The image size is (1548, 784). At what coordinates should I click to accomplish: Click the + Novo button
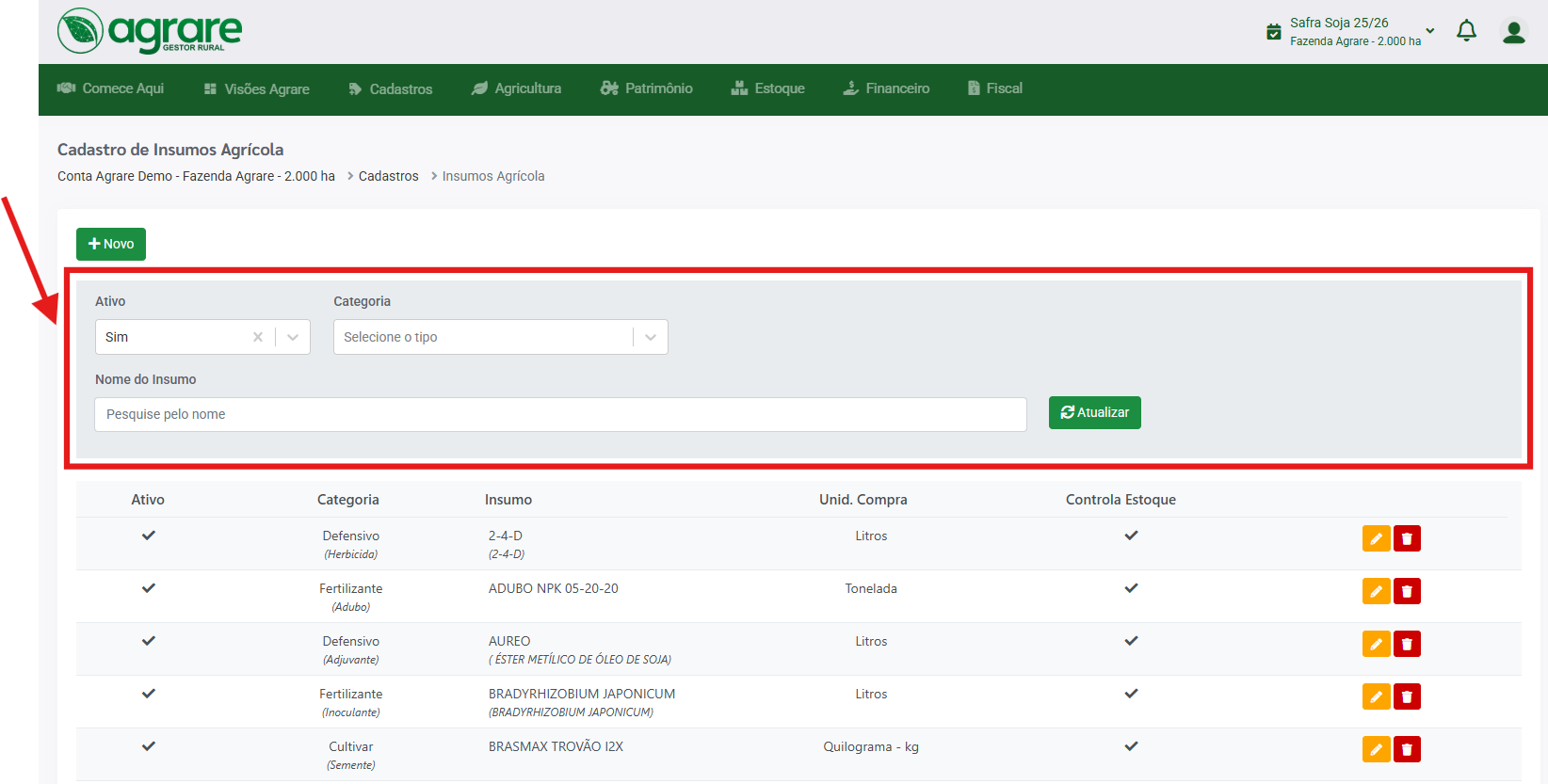(111, 244)
